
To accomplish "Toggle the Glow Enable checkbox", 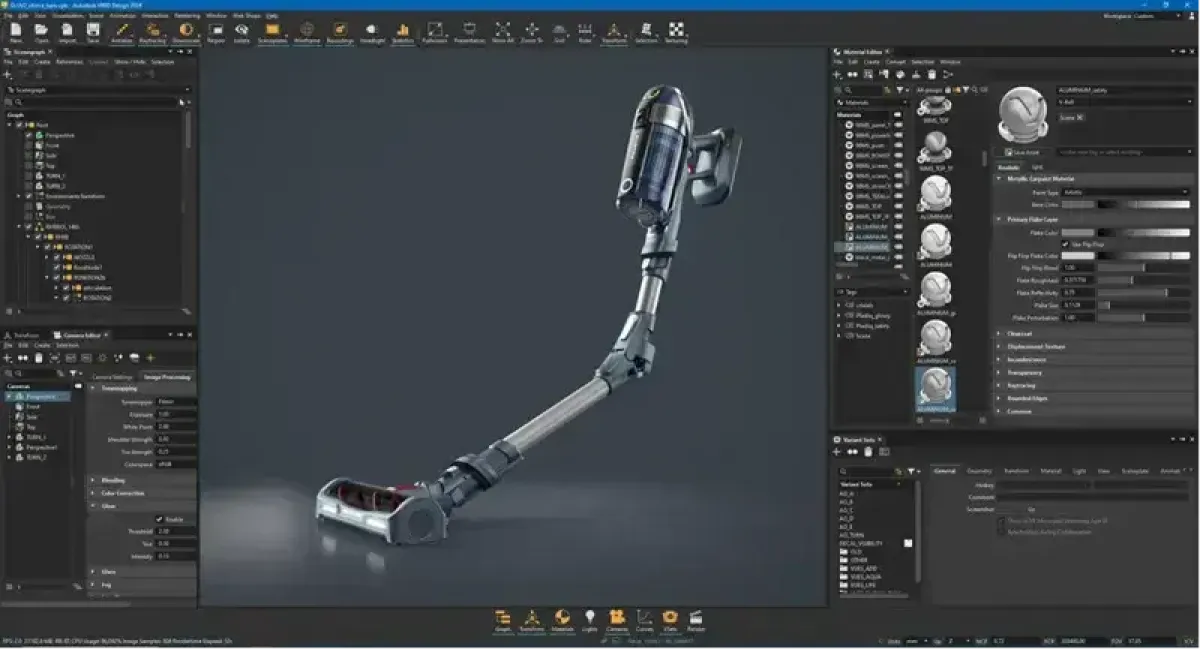I will 159,519.
